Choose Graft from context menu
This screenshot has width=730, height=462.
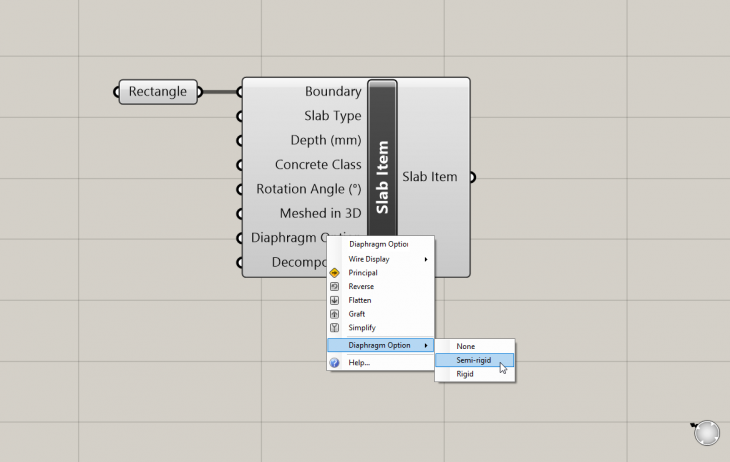pos(380,314)
